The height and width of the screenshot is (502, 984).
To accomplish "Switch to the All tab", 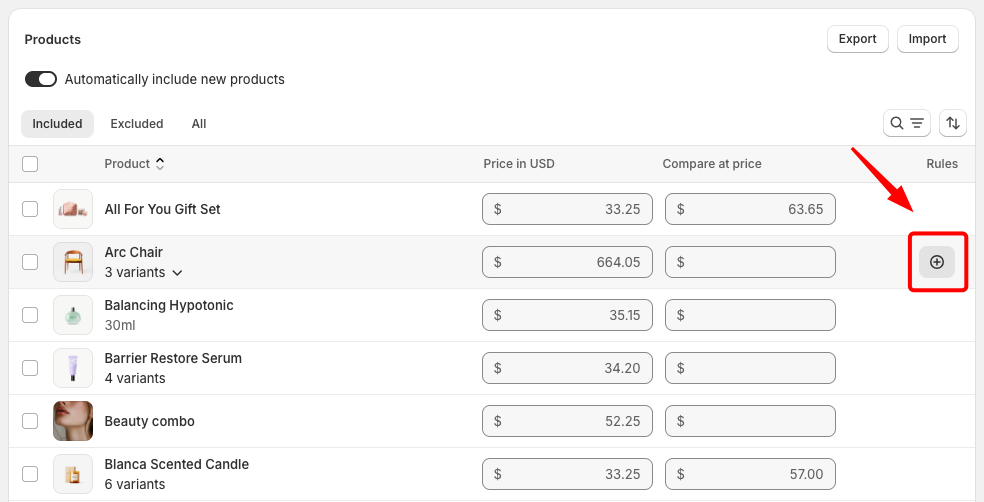I will pyautogui.click(x=199, y=124).
